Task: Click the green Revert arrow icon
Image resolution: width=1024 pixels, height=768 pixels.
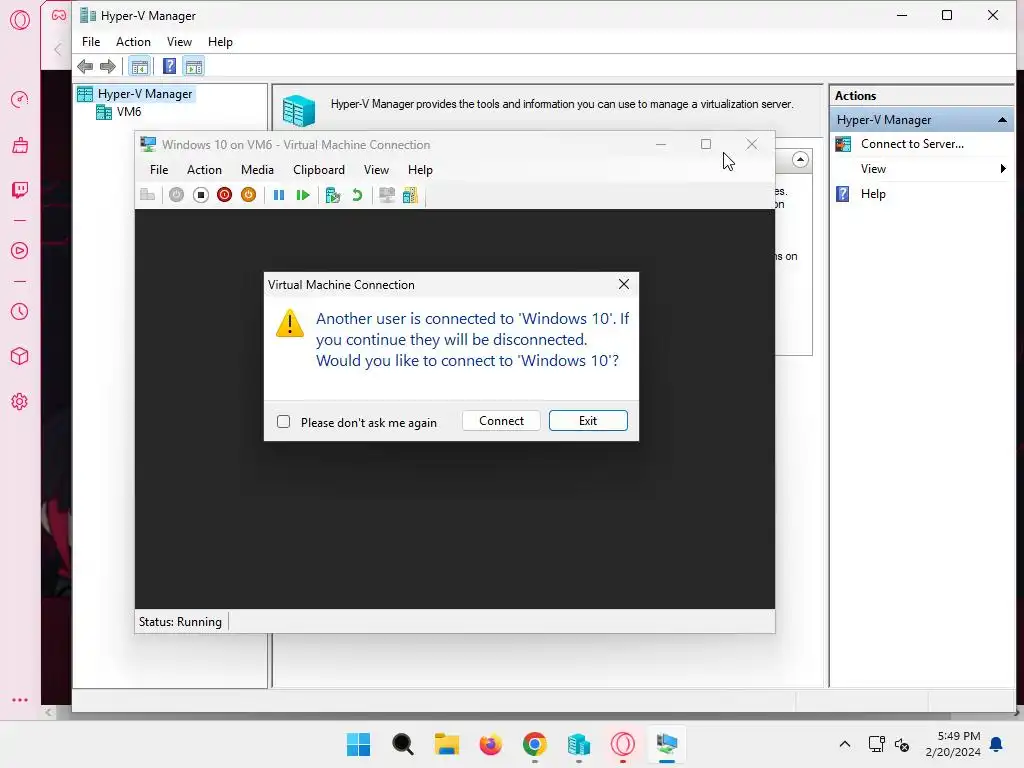Action: tap(357, 195)
